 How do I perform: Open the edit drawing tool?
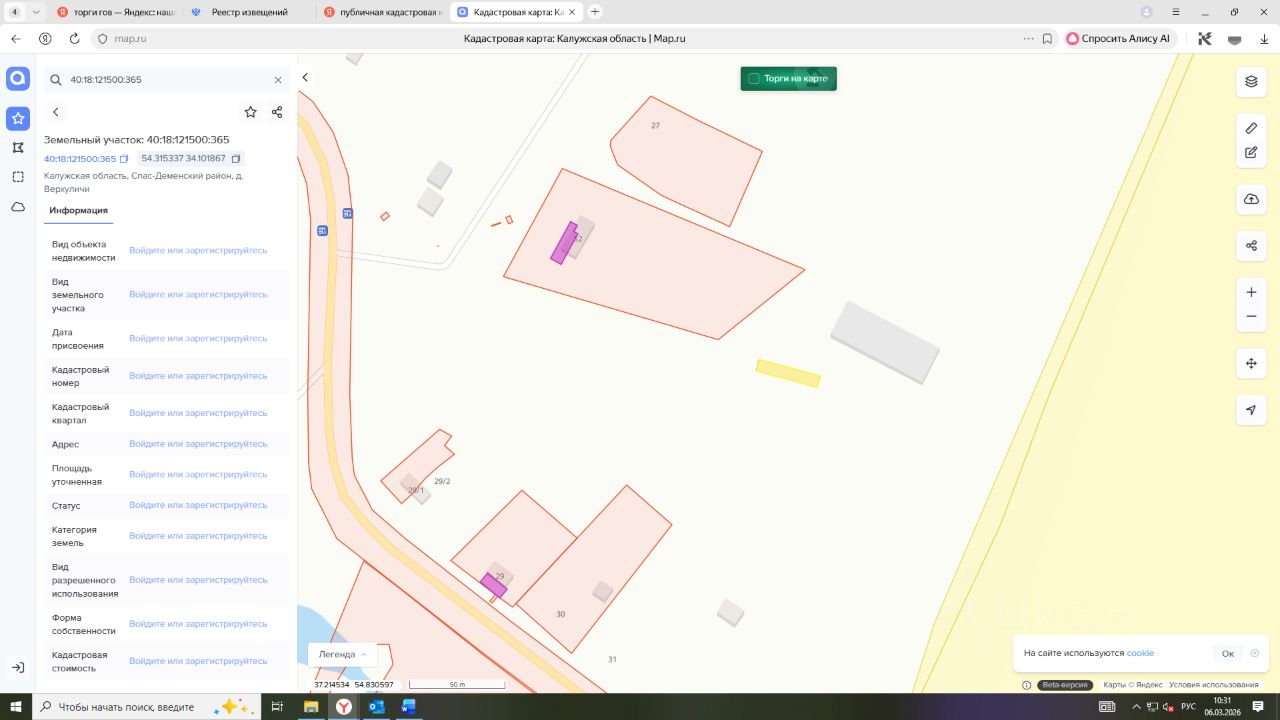[1251, 153]
